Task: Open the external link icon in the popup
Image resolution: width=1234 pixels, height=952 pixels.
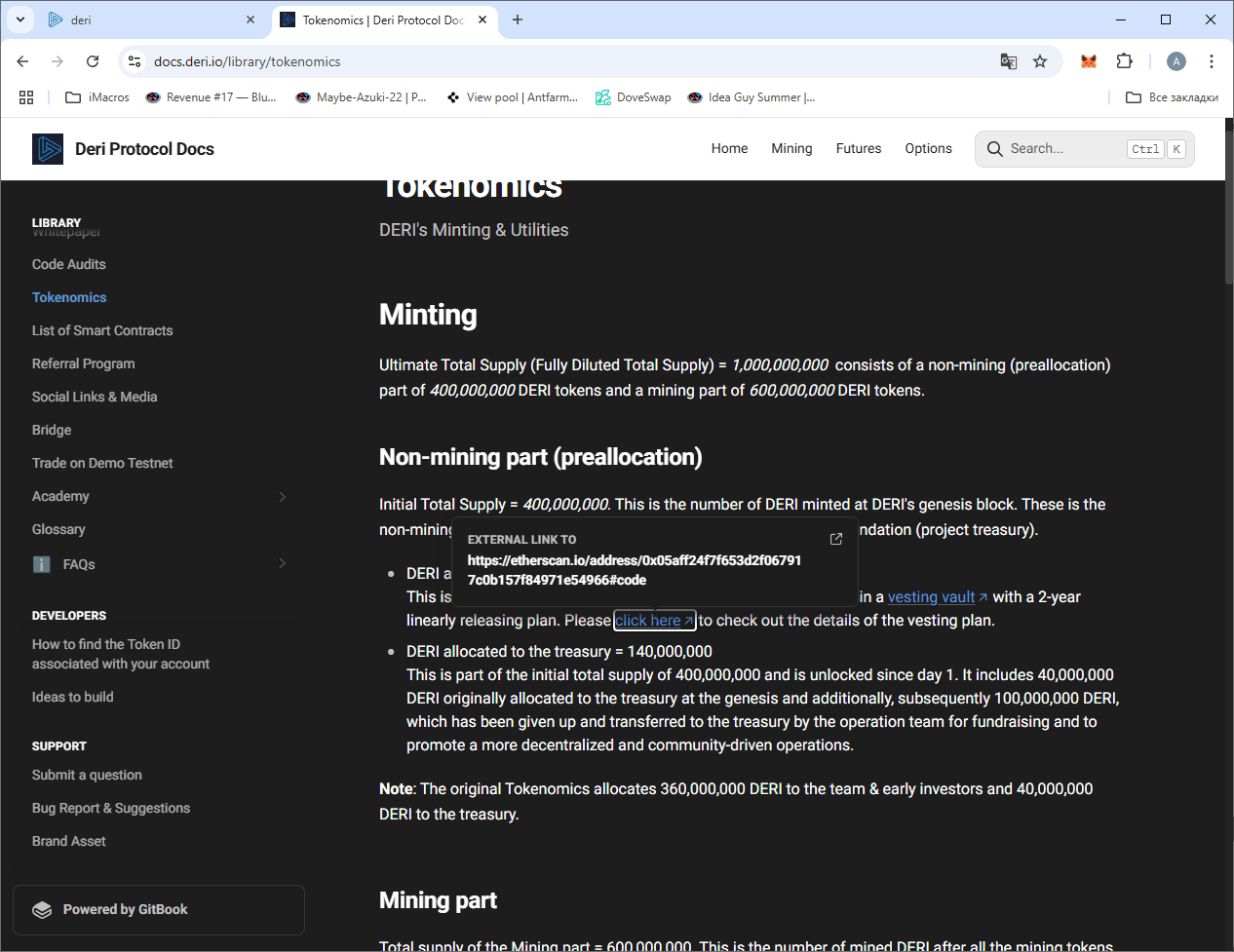Action: 835,539
